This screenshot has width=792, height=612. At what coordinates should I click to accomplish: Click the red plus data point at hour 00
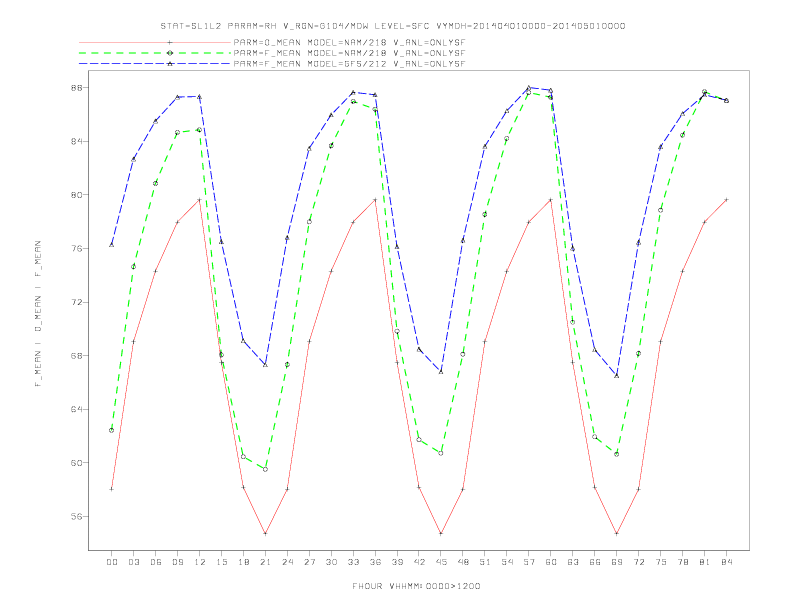pos(112,489)
